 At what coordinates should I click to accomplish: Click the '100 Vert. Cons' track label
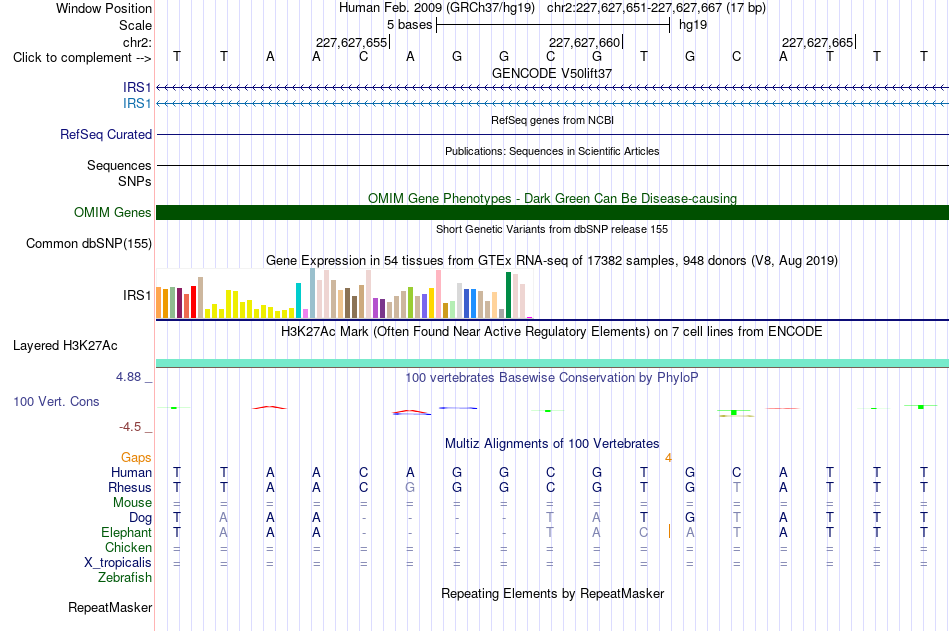click(x=56, y=401)
